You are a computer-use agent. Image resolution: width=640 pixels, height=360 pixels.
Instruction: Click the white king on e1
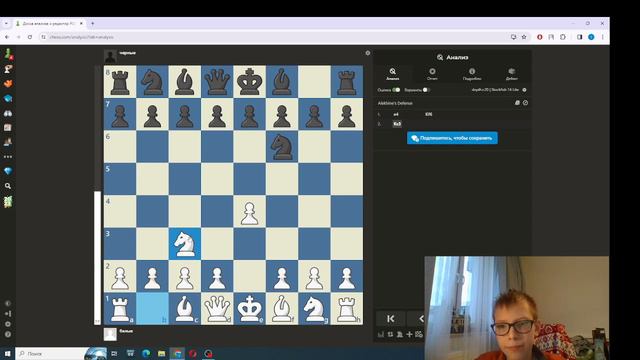coord(249,309)
